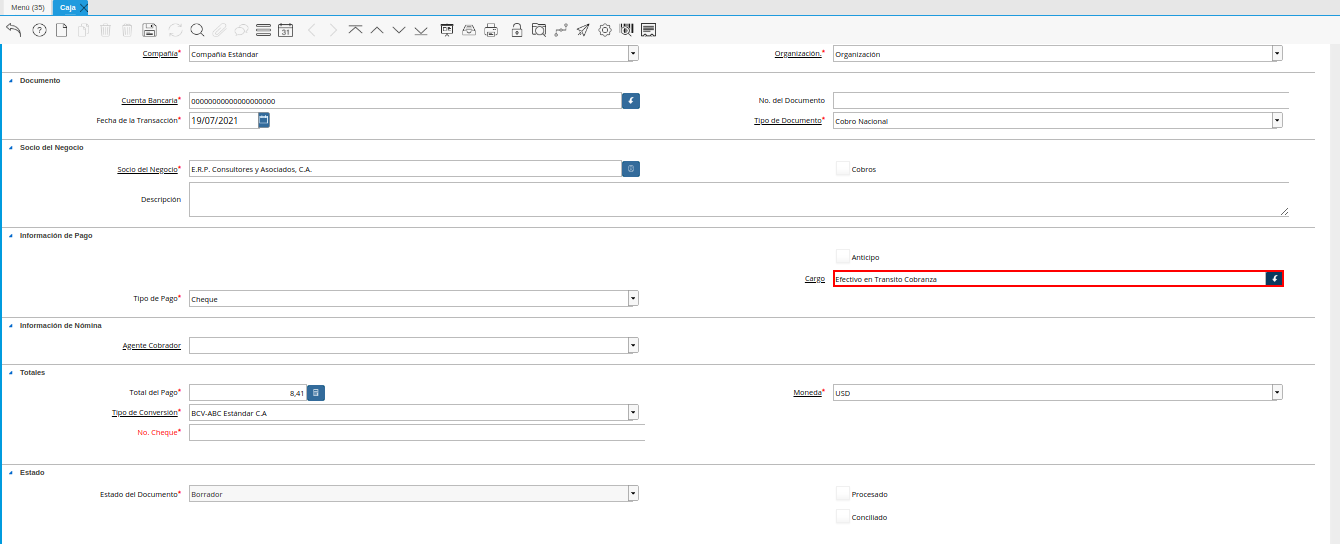The height and width of the screenshot is (544, 1340).
Task: Close the Caja tab
Action: [84, 7]
